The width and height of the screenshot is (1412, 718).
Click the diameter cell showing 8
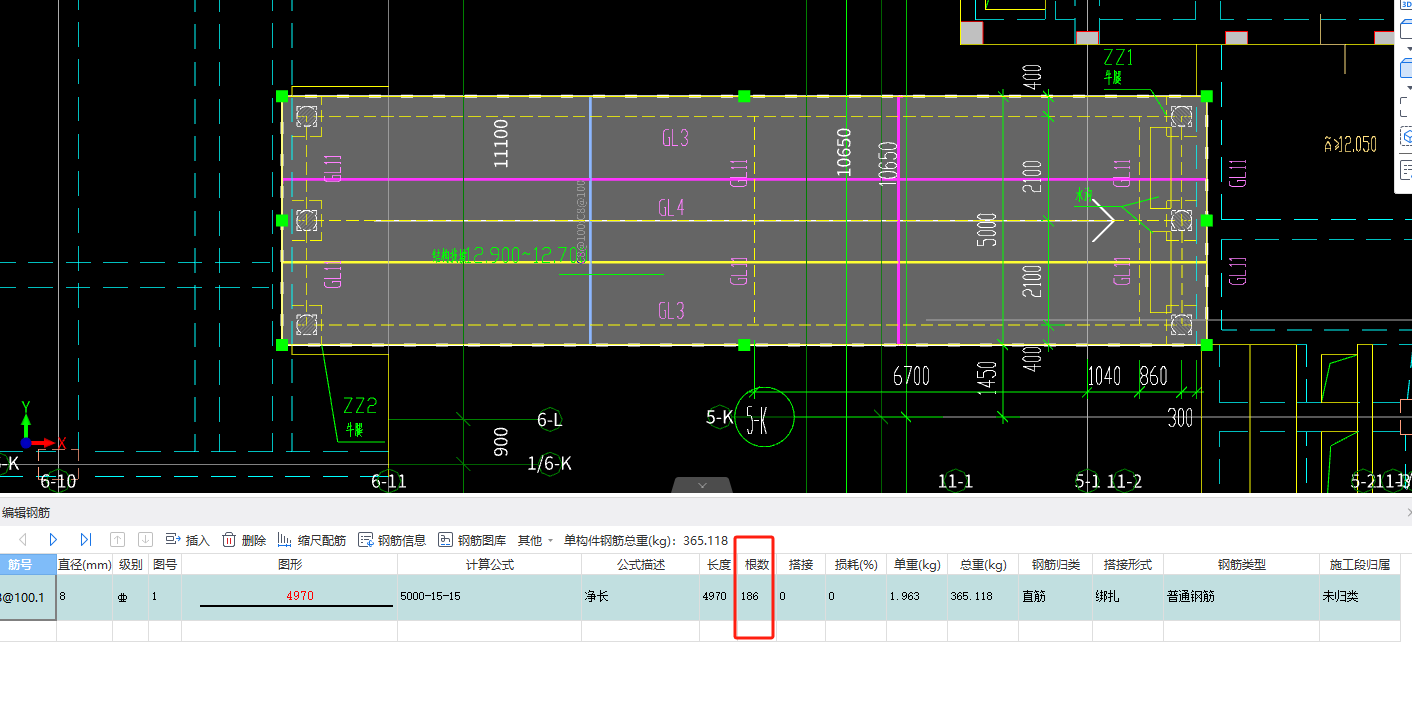click(x=84, y=597)
